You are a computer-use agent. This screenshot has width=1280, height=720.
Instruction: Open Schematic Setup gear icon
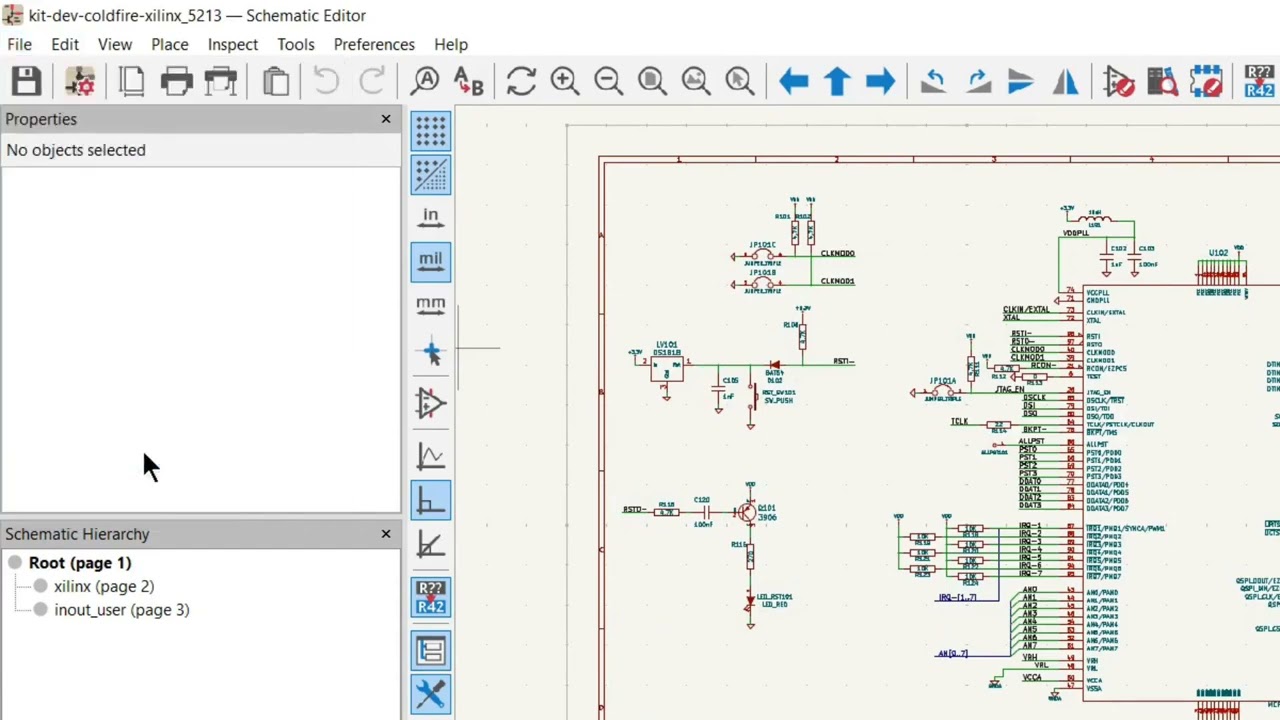click(x=80, y=81)
